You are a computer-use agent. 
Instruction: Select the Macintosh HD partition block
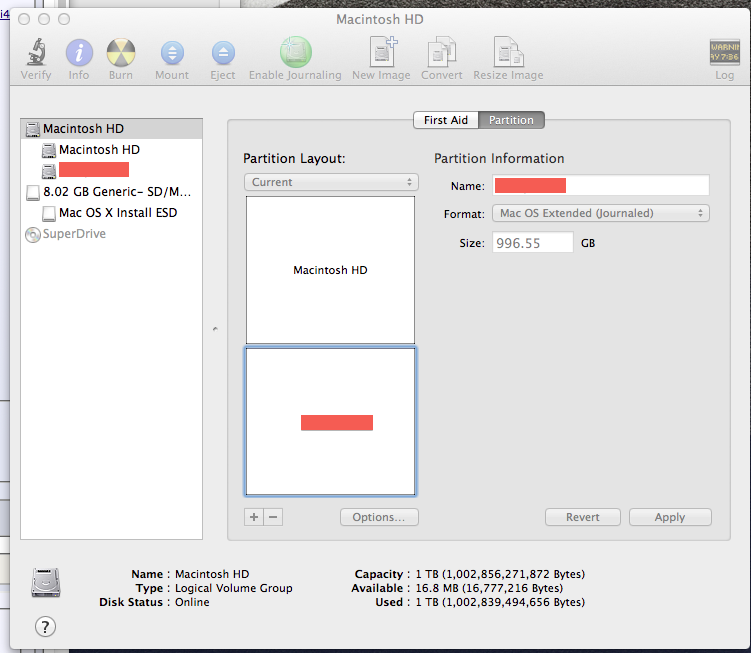pos(330,270)
